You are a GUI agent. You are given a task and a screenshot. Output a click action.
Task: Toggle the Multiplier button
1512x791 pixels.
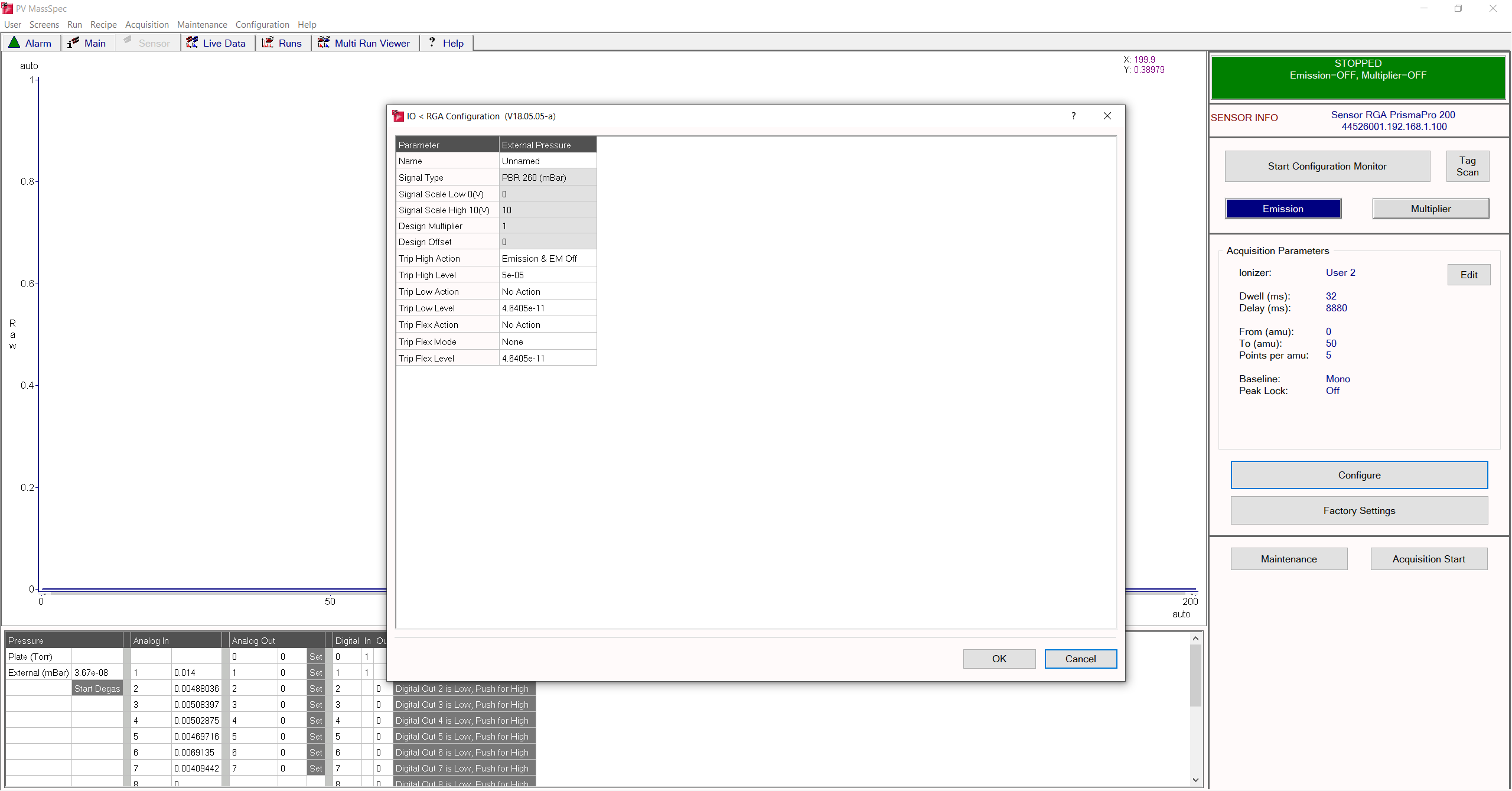click(x=1430, y=209)
